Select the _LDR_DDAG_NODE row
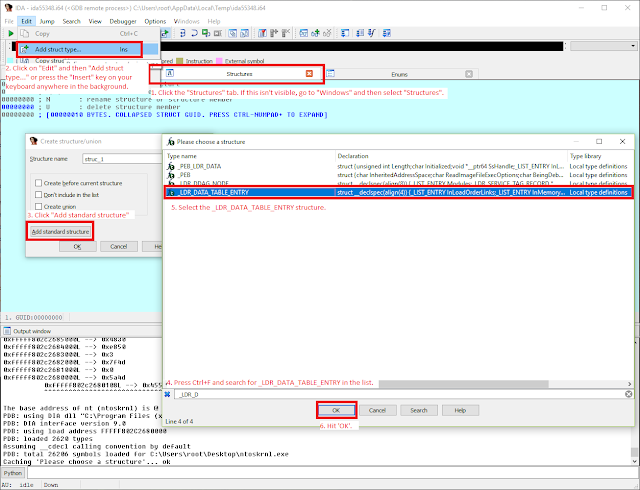This screenshot has width=640, height=490. point(399,183)
